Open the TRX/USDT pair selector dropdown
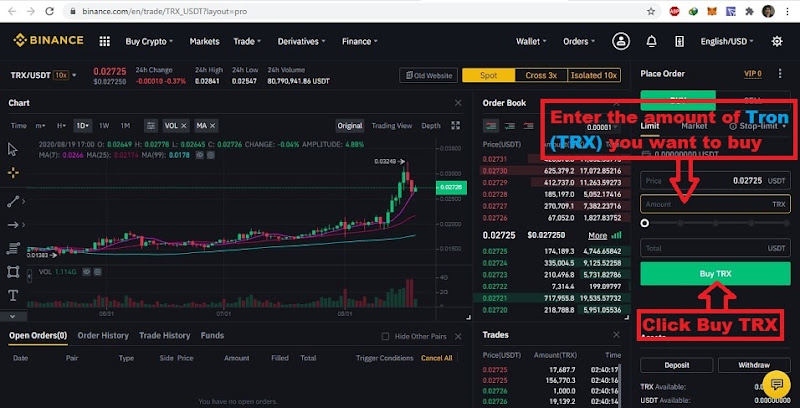This screenshot has height=408, width=800. [43, 75]
